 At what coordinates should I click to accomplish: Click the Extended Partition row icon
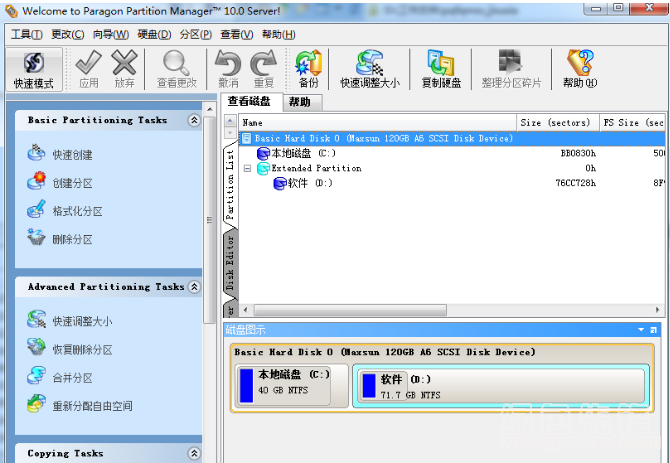(263, 168)
